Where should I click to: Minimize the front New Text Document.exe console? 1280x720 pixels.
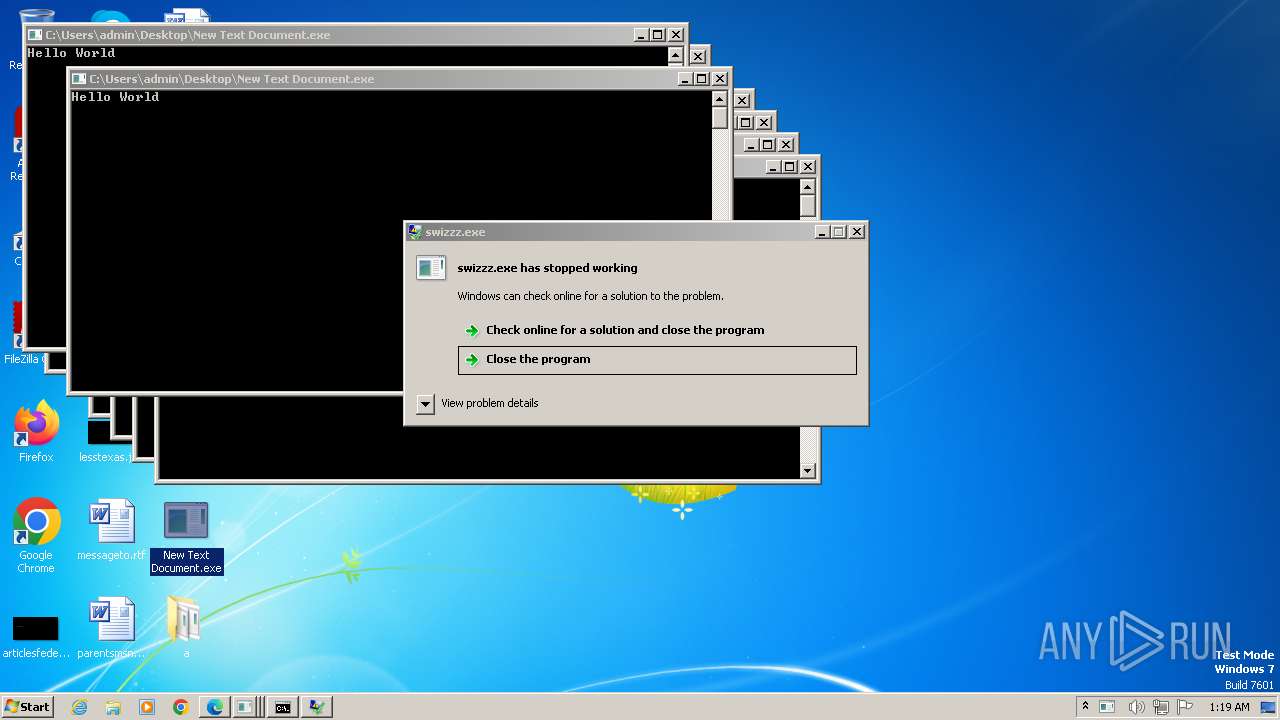685,79
